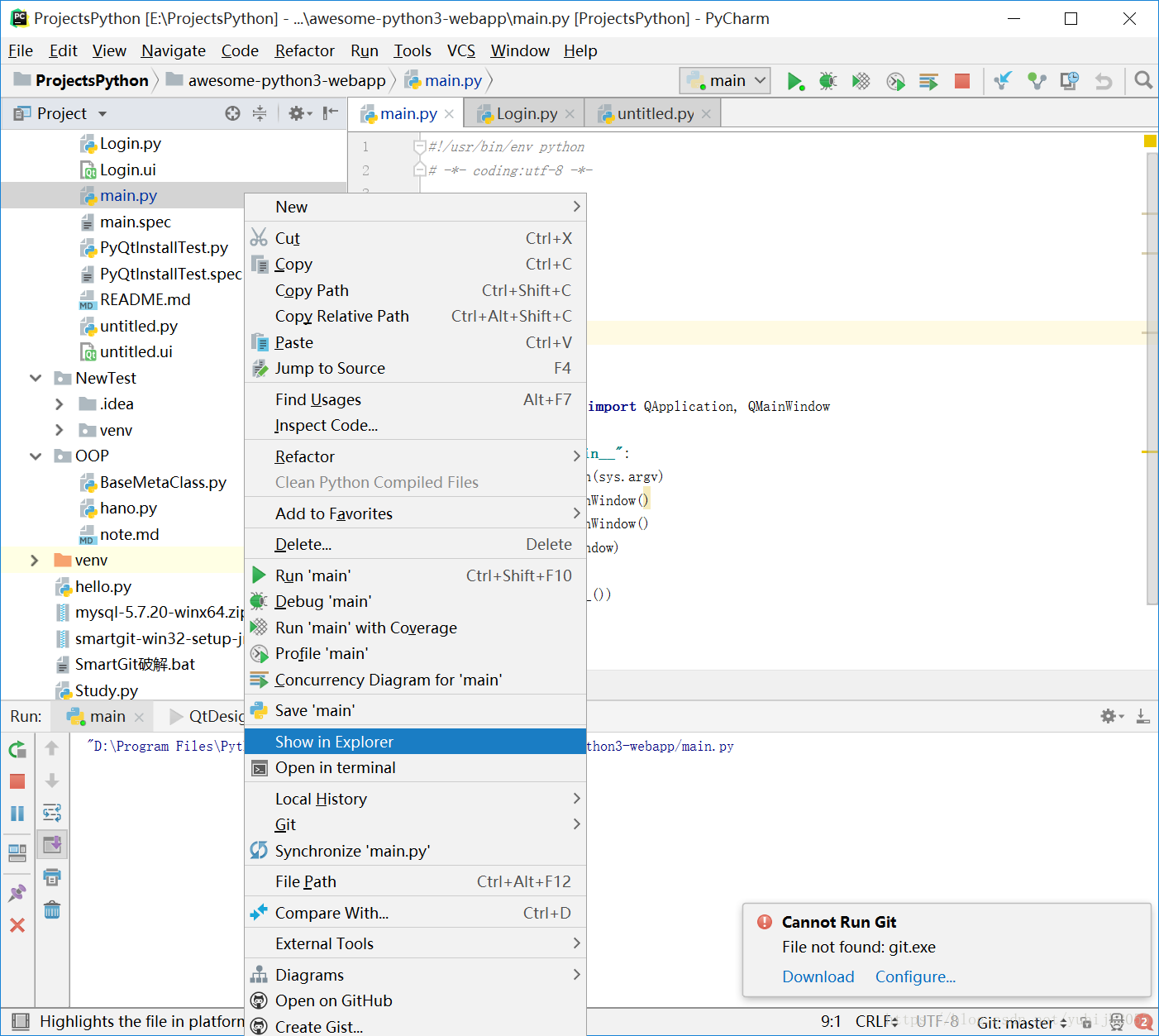Choose Show in Explorer menu item
Image resolution: width=1159 pixels, height=1036 pixels.
(x=416, y=742)
